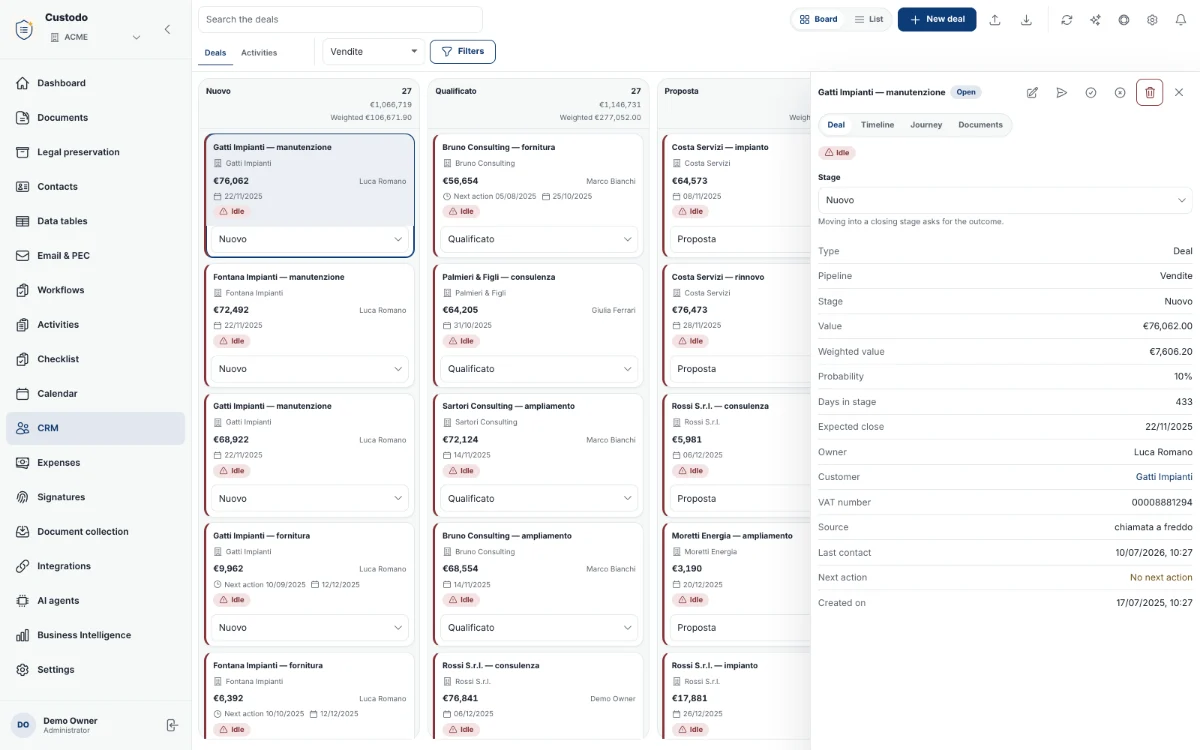The height and width of the screenshot is (750, 1200).
Task: Go to Legal preservation section
Action: coord(95,152)
